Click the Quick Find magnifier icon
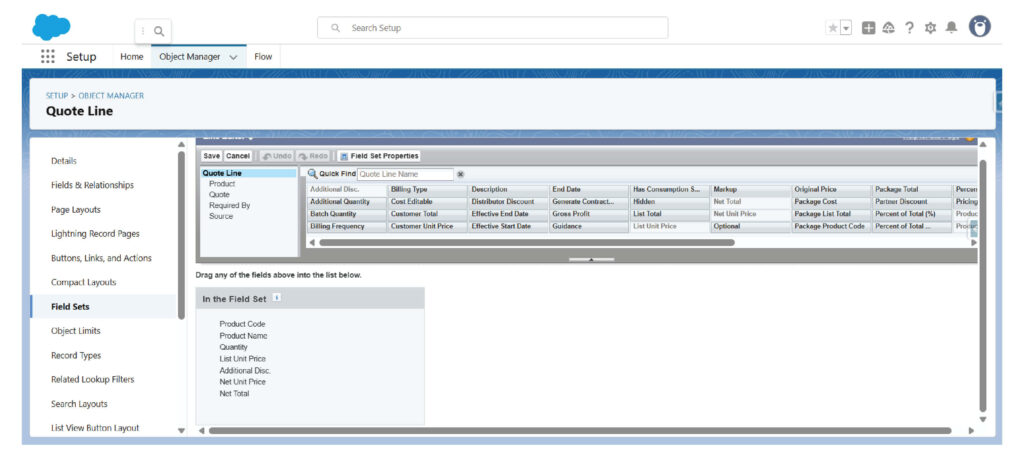 pos(312,174)
